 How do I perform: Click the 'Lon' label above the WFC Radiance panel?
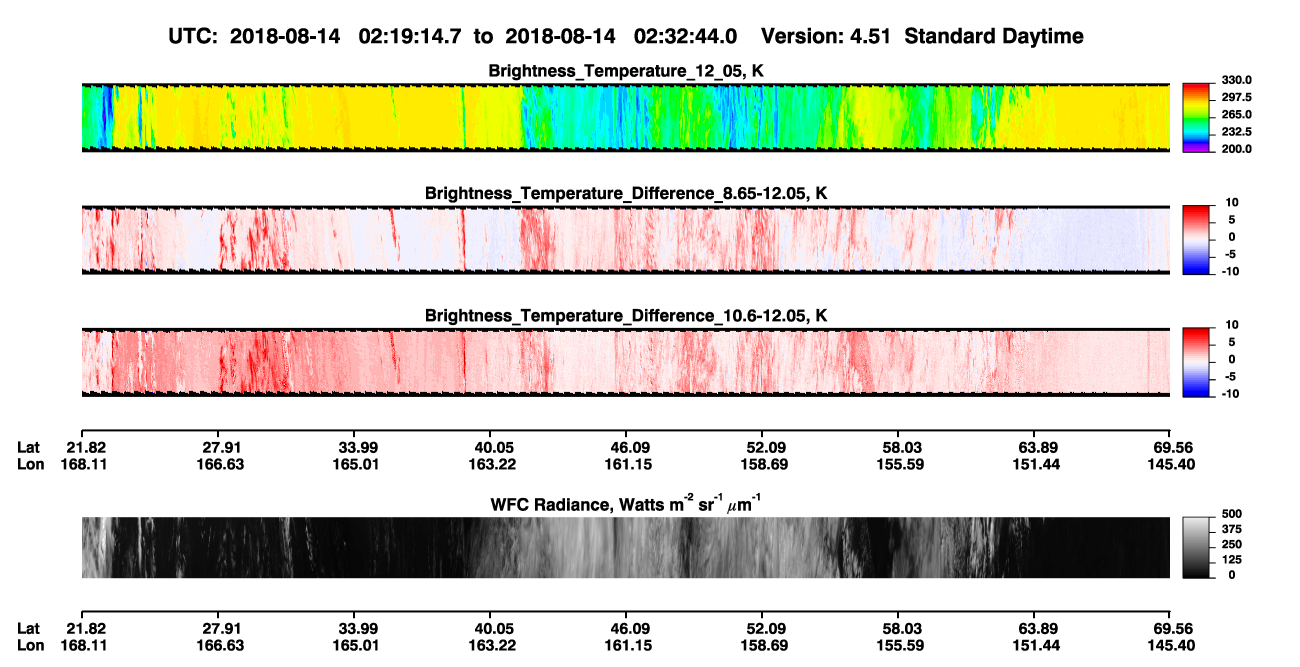[30, 463]
